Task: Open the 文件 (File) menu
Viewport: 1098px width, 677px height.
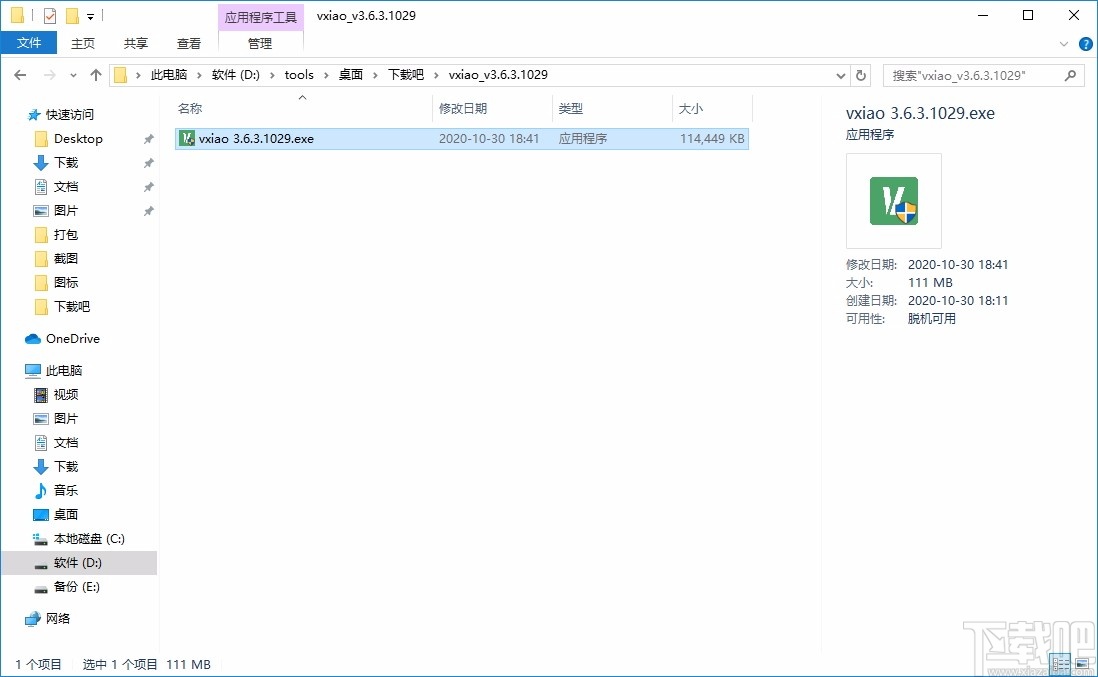Action: pyautogui.click(x=29, y=43)
